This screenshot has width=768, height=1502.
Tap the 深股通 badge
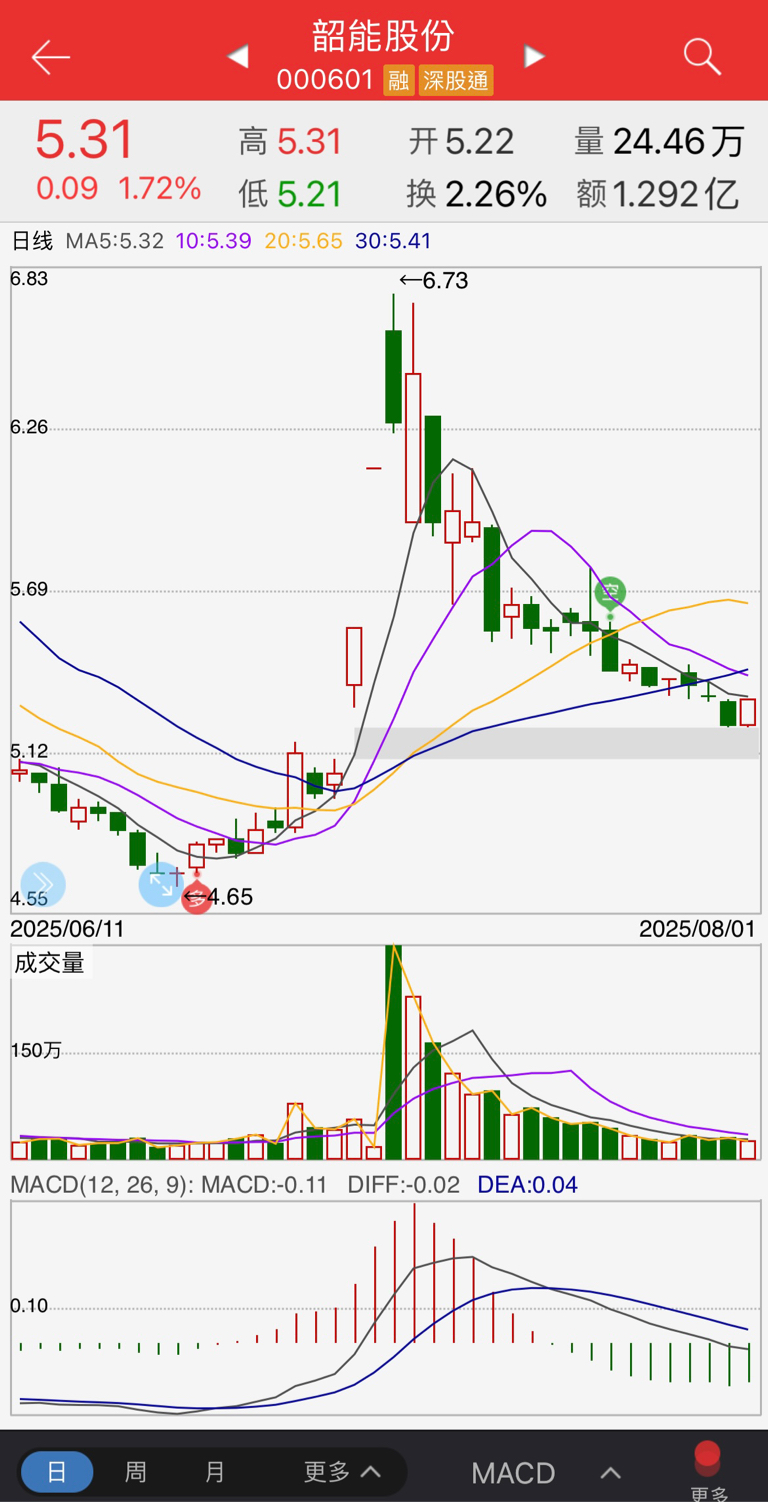(x=456, y=80)
